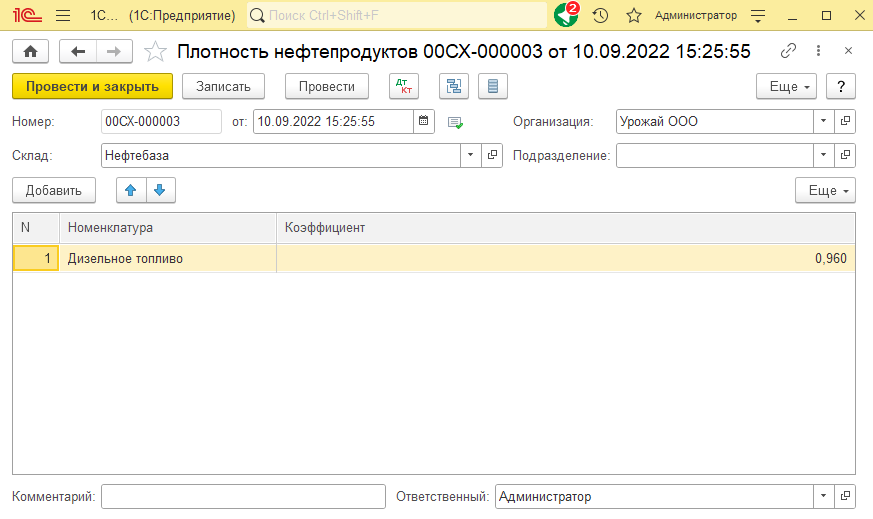The height and width of the screenshot is (519, 873).
Task: Open document structure subordination icon
Action: 454,87
